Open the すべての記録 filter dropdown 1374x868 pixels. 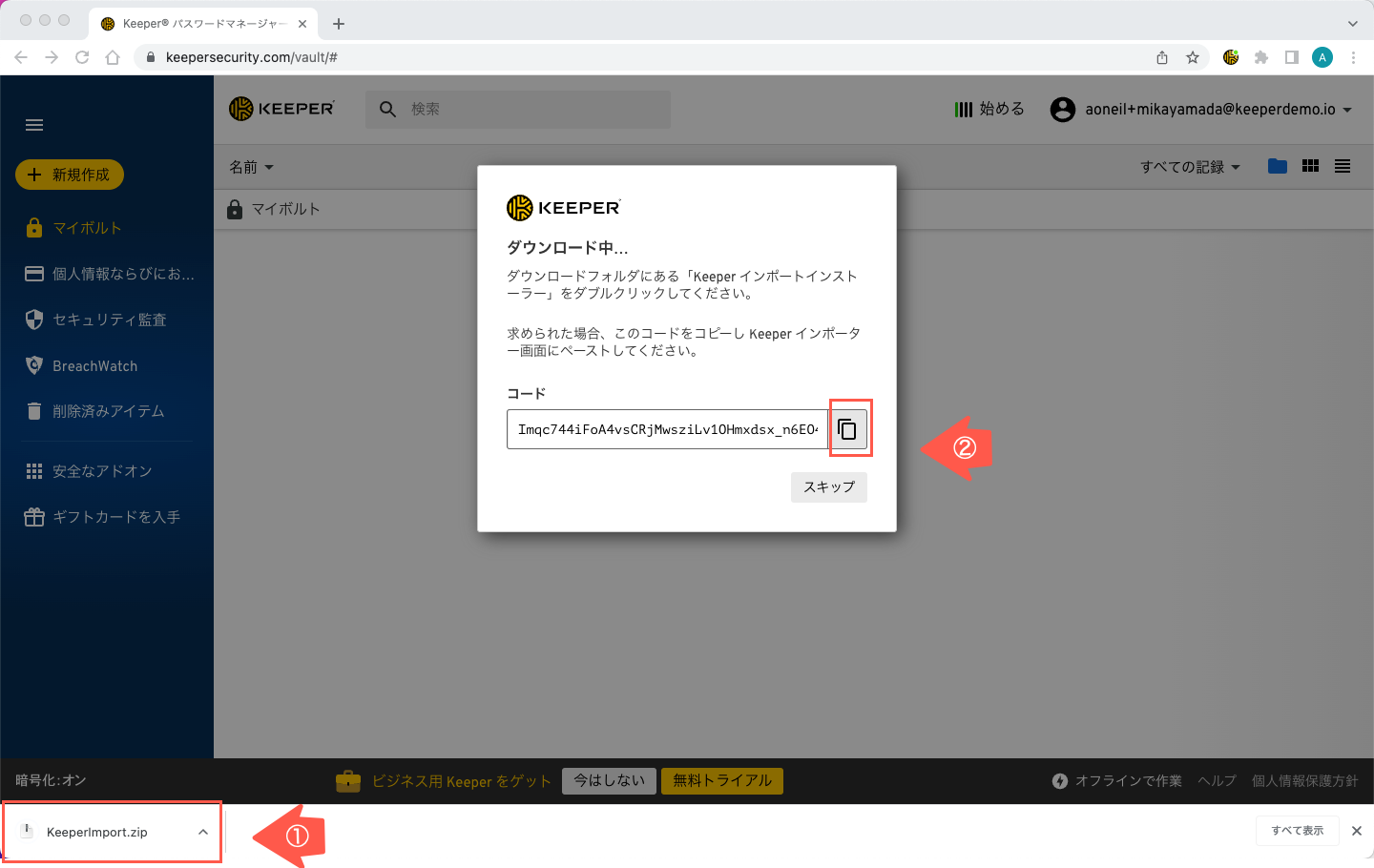point(1190,167)
